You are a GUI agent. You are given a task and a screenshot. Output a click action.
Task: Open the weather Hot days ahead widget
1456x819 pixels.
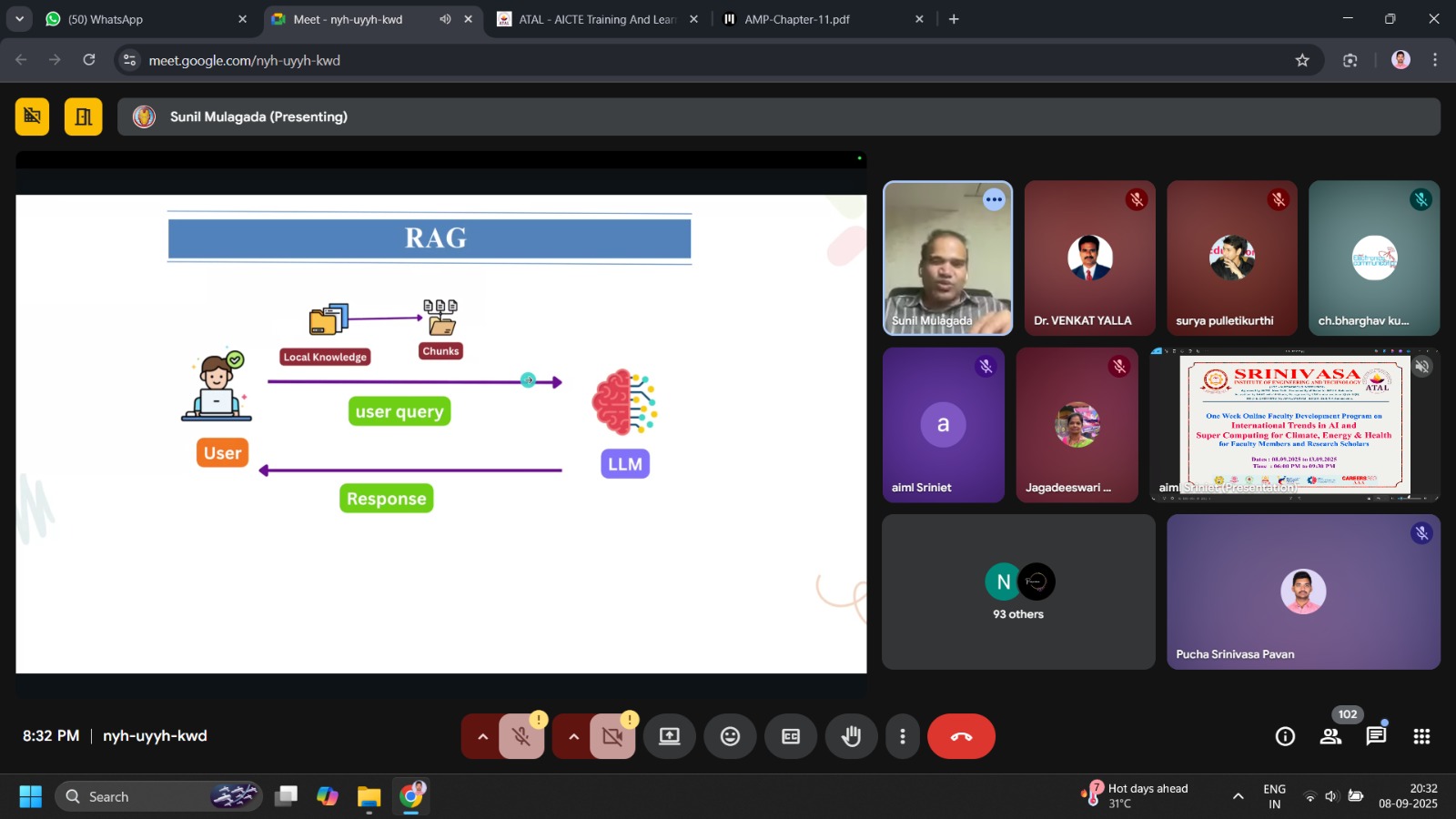[x=1136, y=795]
